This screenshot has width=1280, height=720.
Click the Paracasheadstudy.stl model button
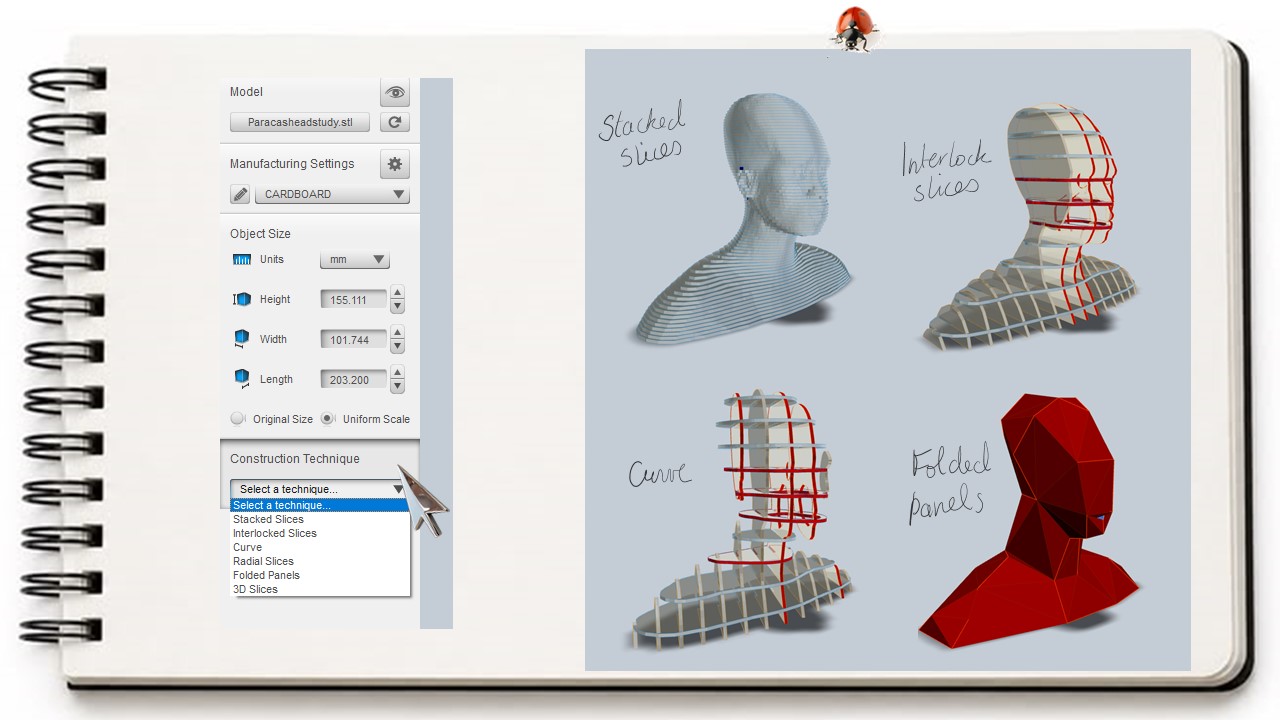300,122
